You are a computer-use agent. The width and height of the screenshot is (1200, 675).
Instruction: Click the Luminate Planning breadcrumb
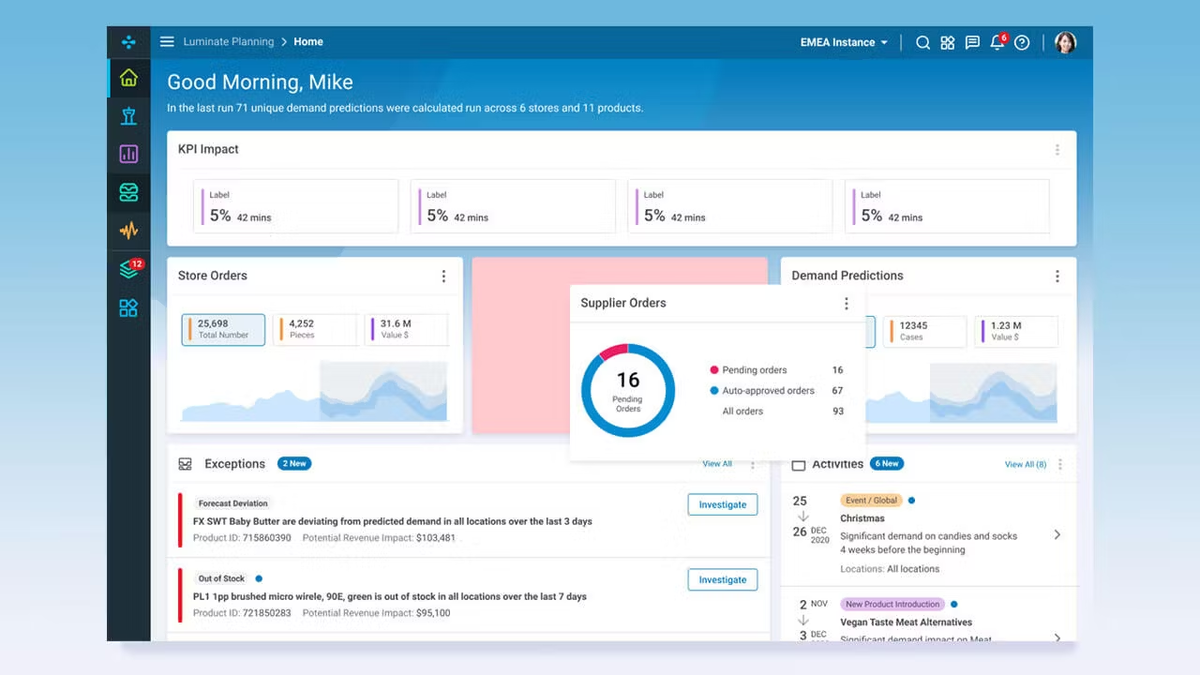click(x=228, y=42)
